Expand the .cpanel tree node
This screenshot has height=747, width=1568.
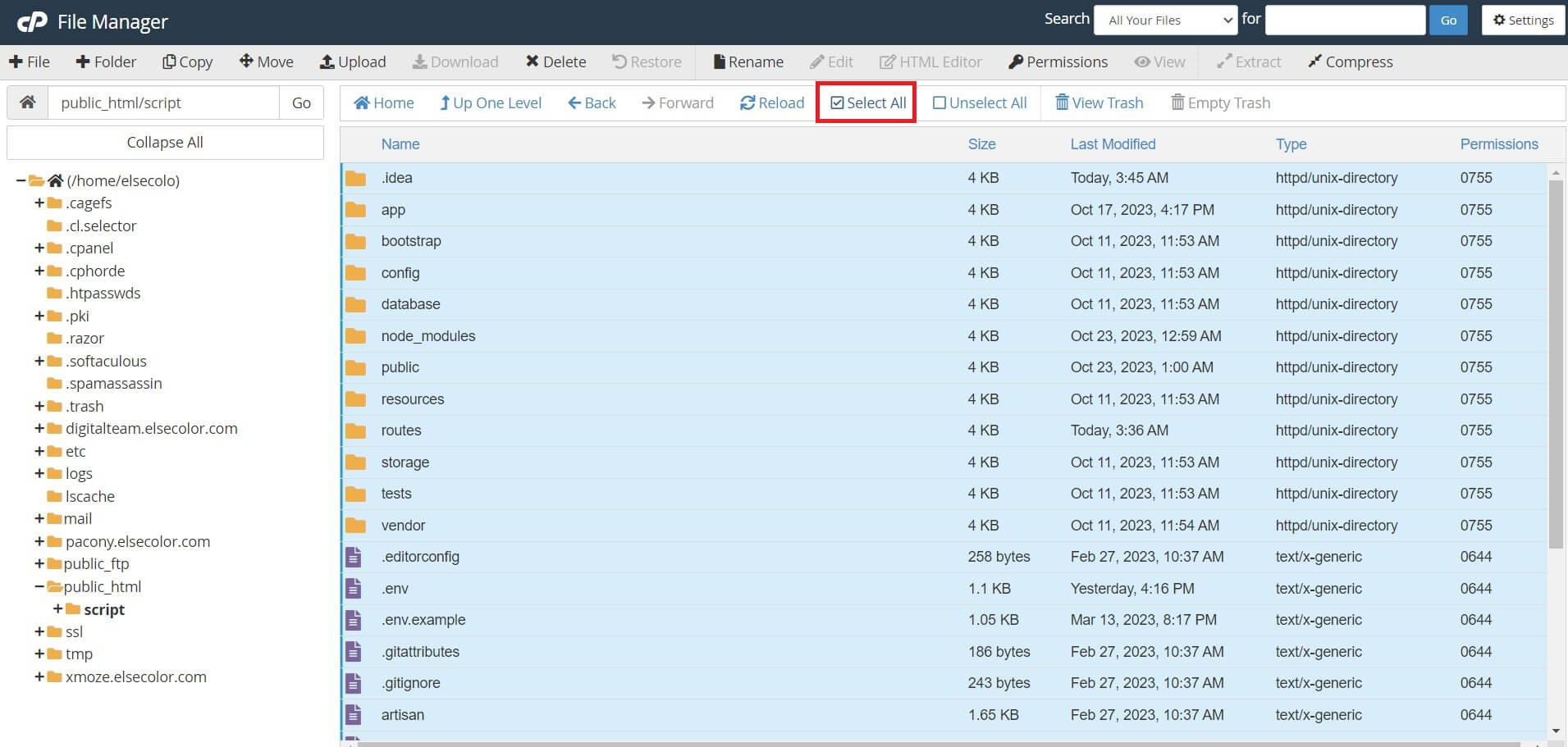(39, 248)
